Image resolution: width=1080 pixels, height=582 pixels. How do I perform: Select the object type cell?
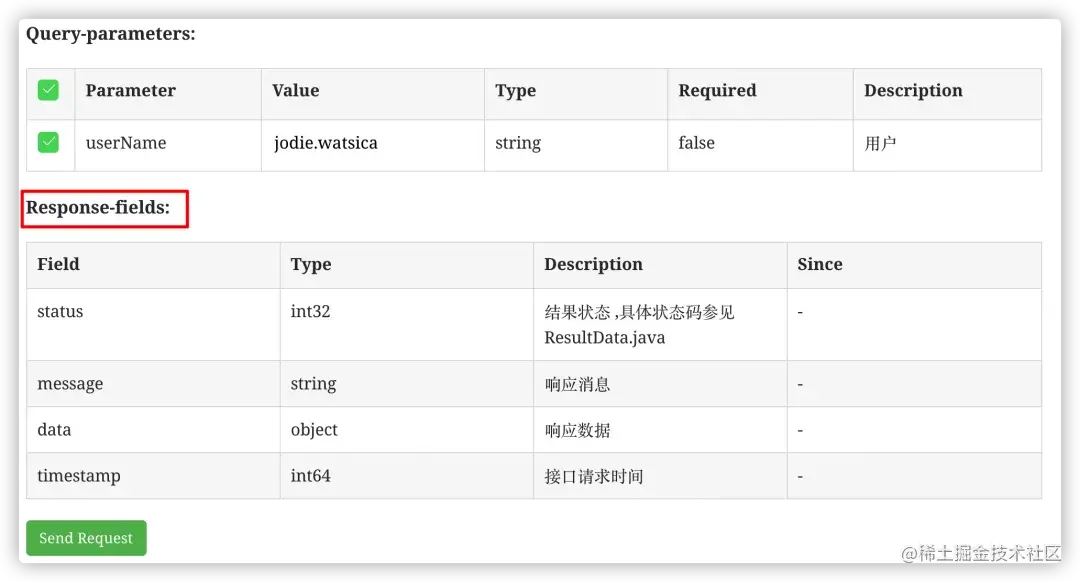point(406,430)
